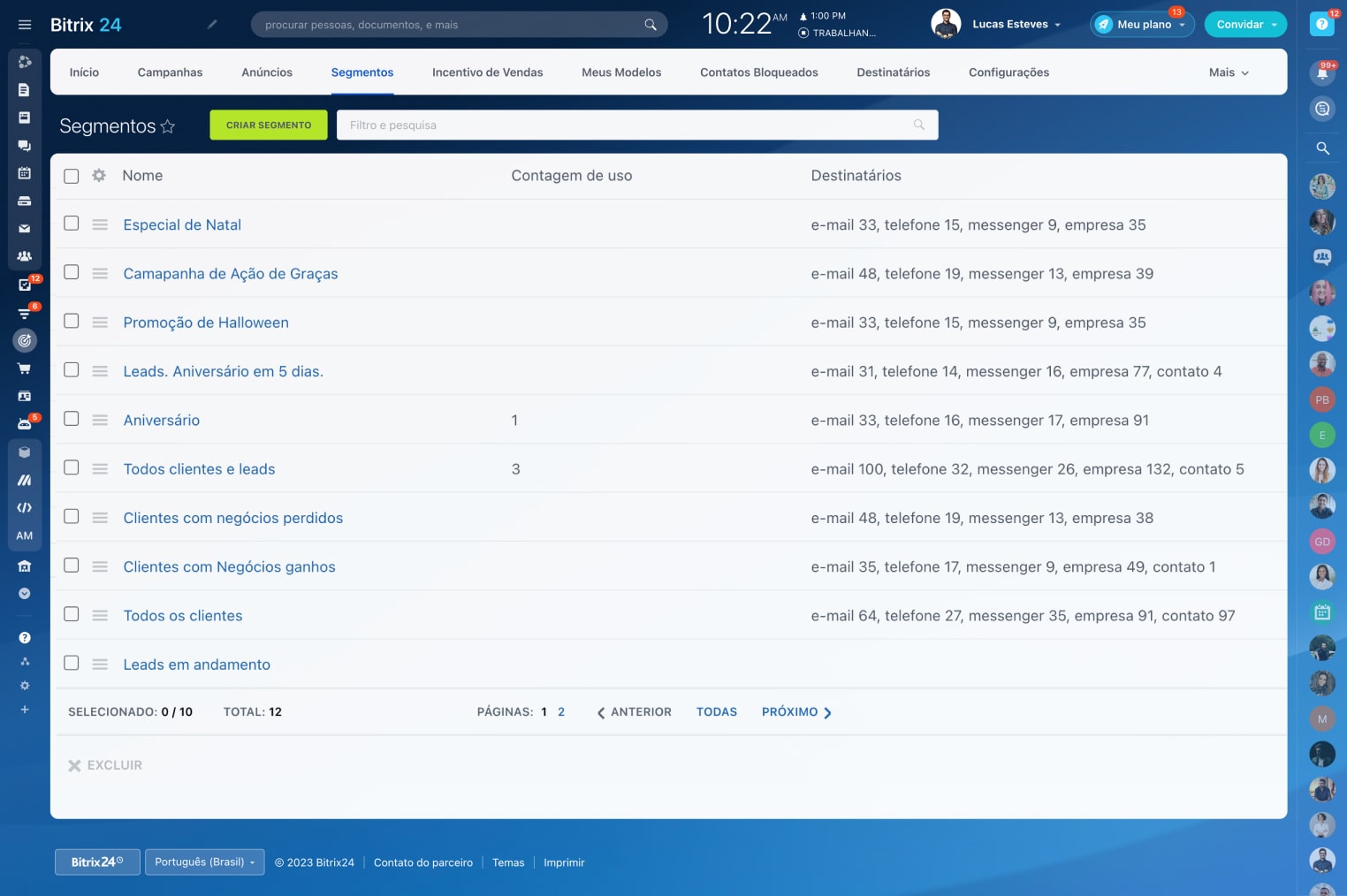Click the hamburger menu icon at top left

25,25
